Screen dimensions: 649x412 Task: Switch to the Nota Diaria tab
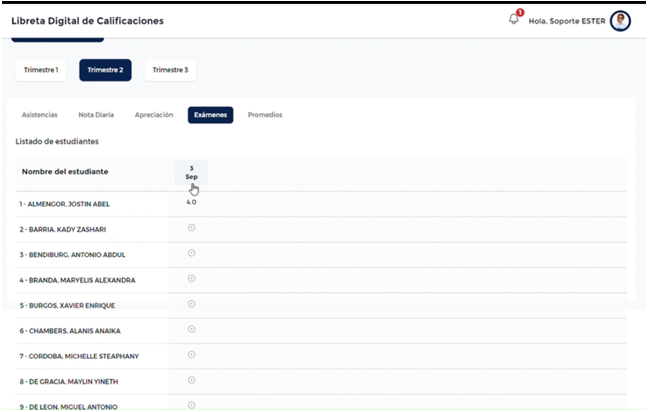pos(96,115)
